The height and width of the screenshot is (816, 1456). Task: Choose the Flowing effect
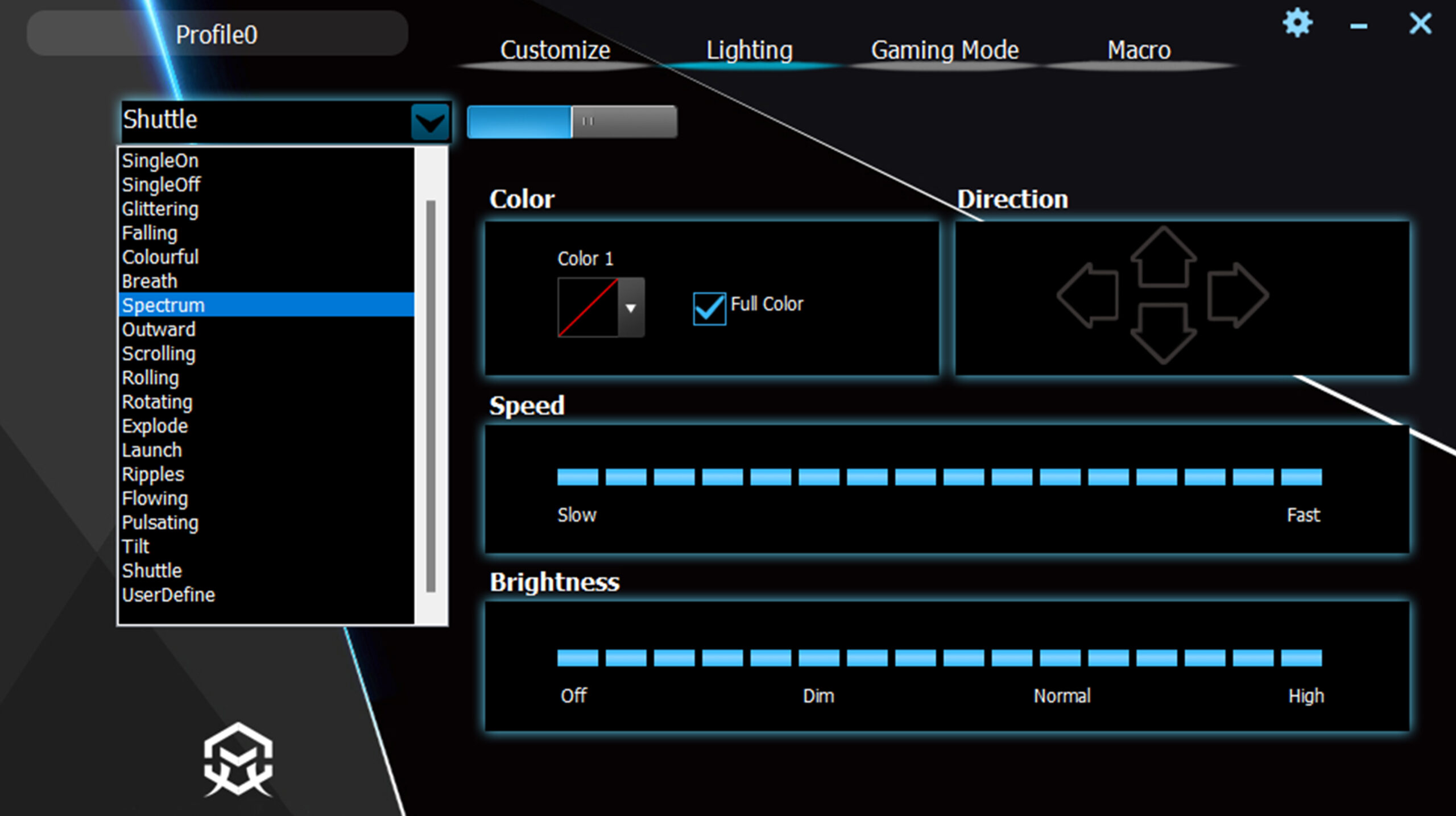coord(266,498)
